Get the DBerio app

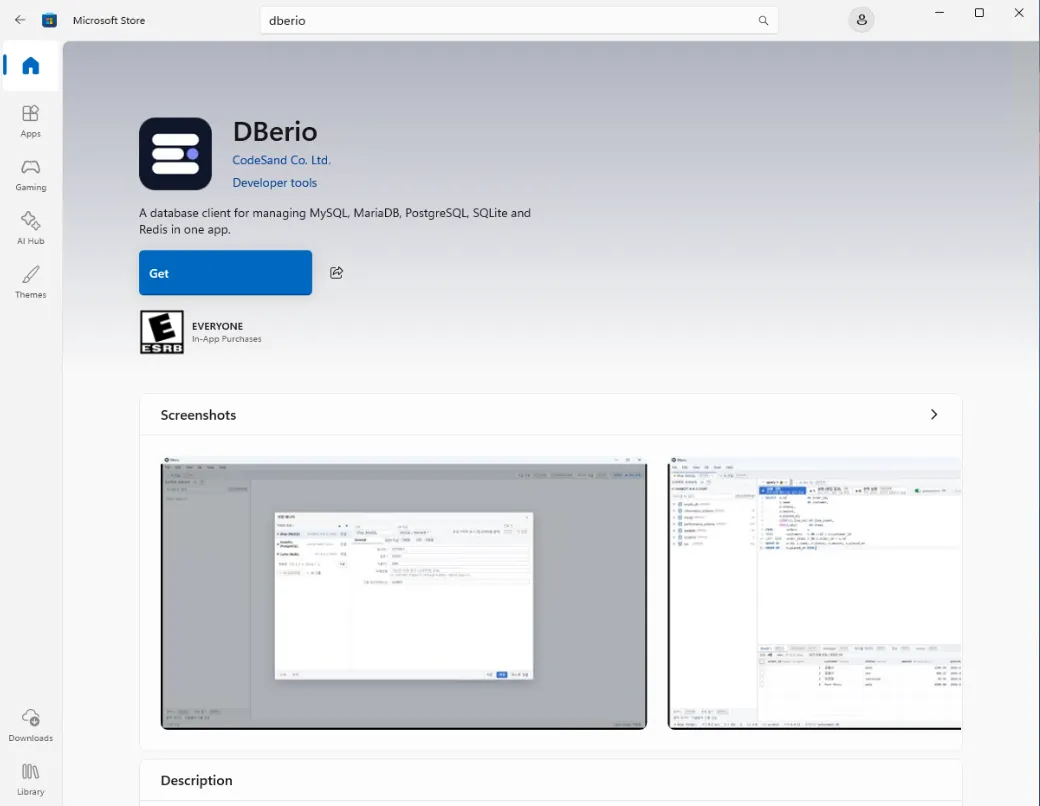point(226,273)
